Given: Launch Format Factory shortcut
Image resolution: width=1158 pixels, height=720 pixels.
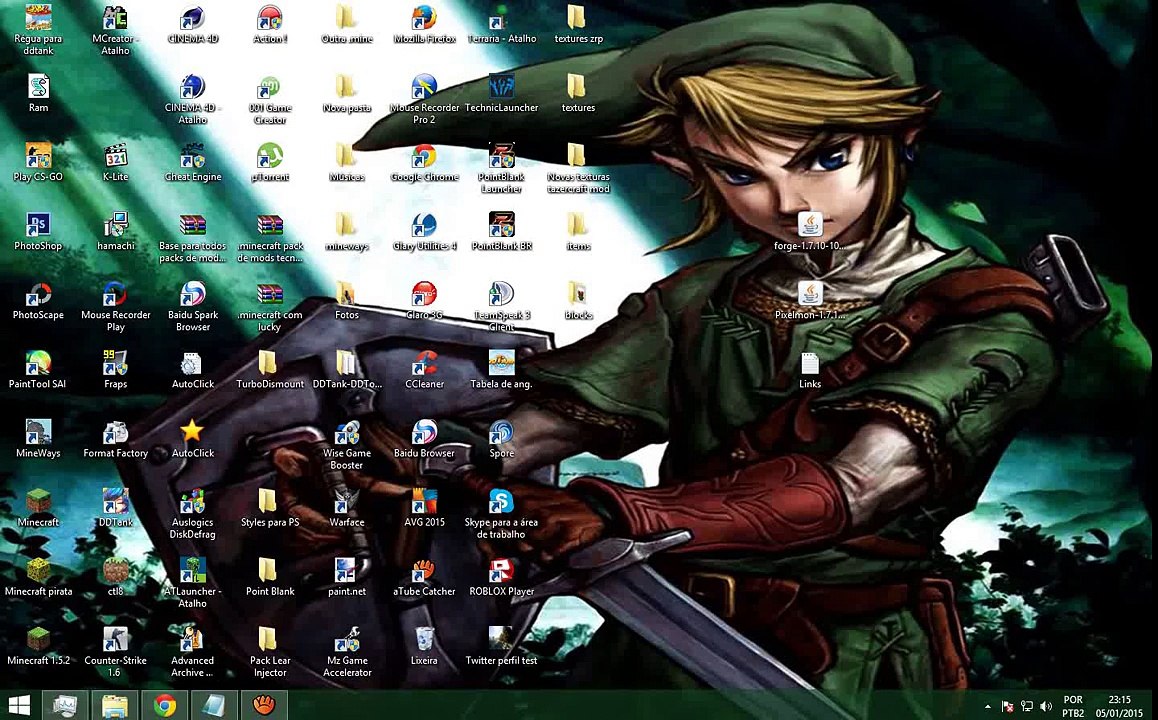Looking at the screenshot, I should point(115,432).
